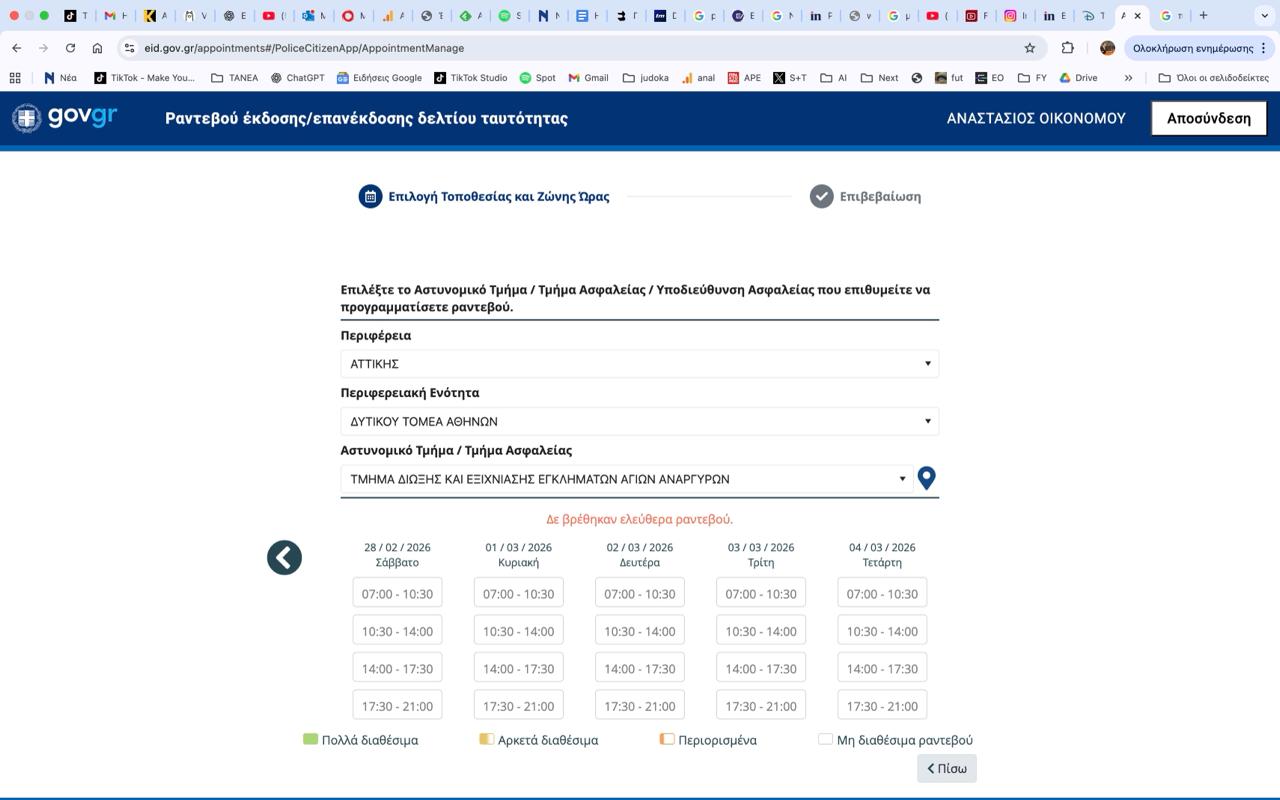The image size is (1280, 800).
Task: Click the Αποσύνδεση logout button
Action: point(1208,118)
